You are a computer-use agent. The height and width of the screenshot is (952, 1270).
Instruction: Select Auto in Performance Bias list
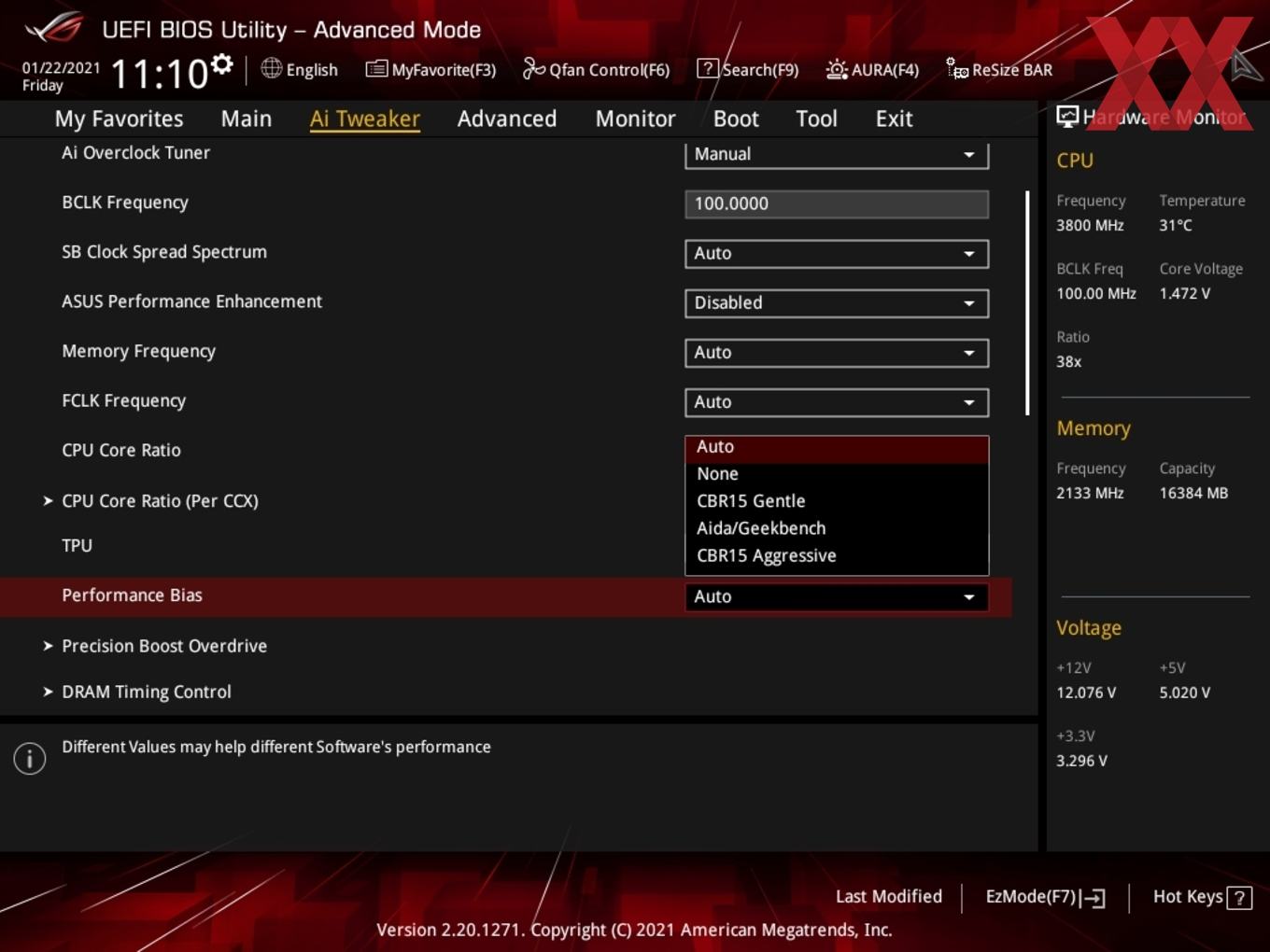pyautogui.click(x=837, y=447)
